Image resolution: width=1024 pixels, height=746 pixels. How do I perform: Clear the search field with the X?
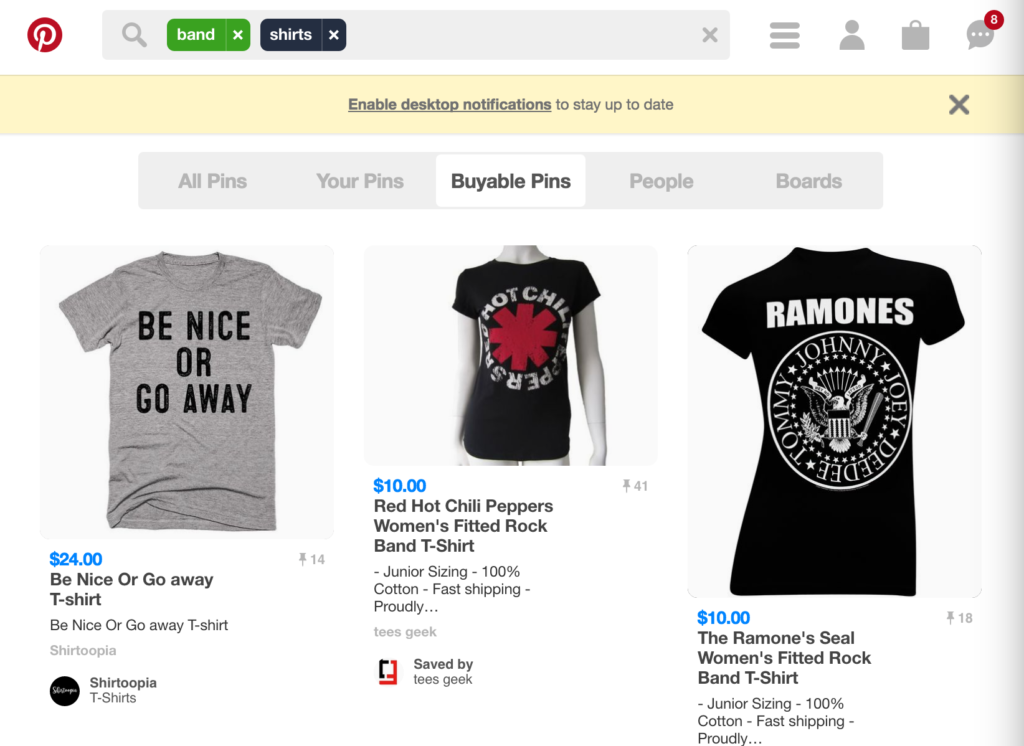[x=709, y=33]
